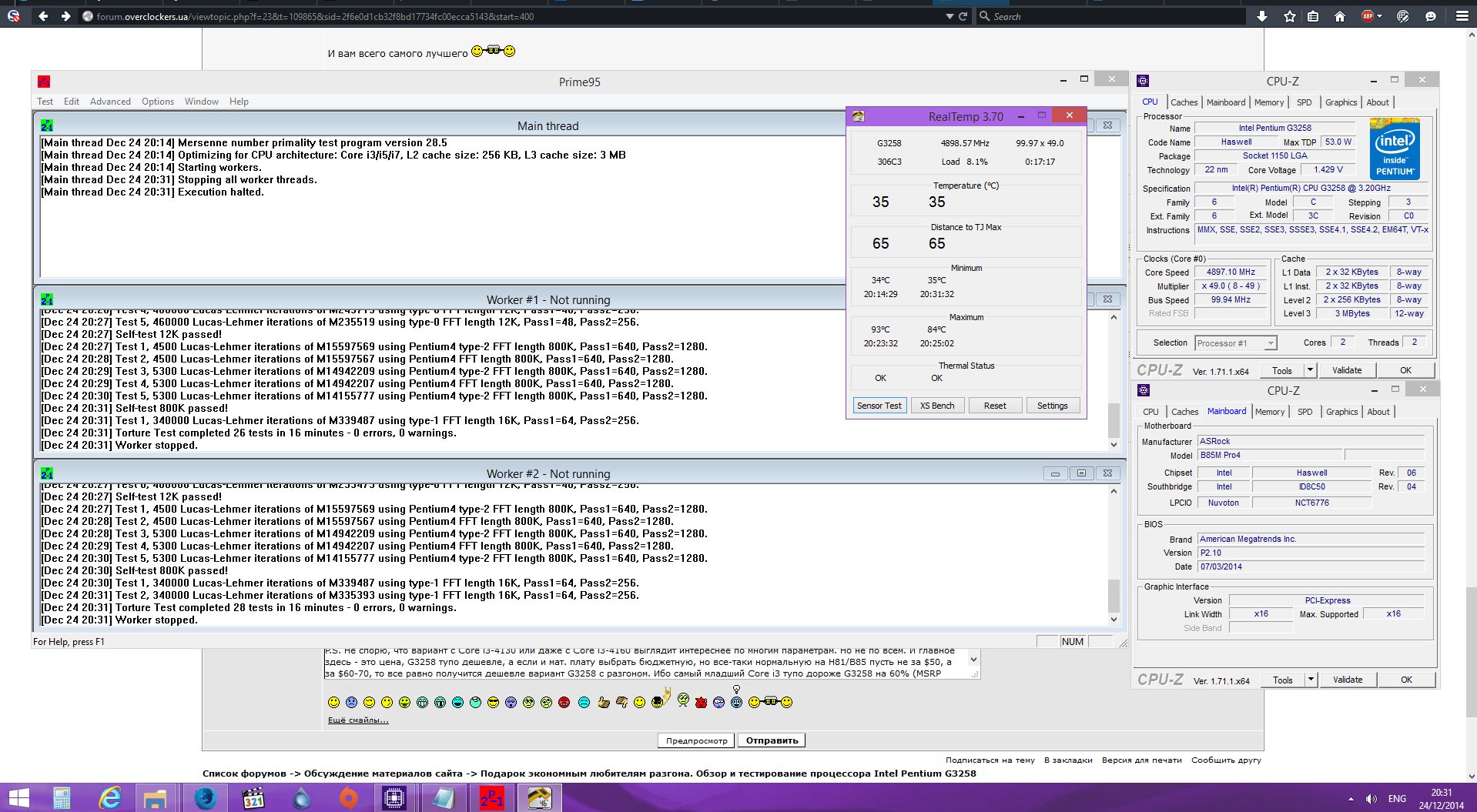
Task: Open File Explorer on the taskbar
Action: click(156, 797)
